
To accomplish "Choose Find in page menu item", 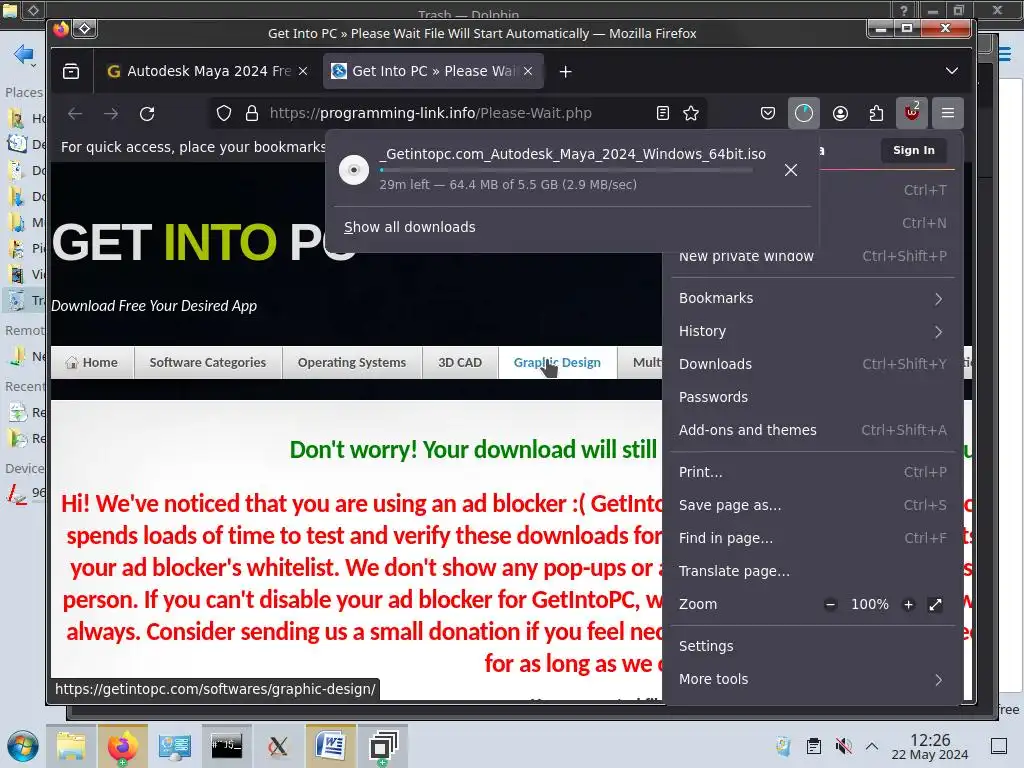I will [812, 538].
